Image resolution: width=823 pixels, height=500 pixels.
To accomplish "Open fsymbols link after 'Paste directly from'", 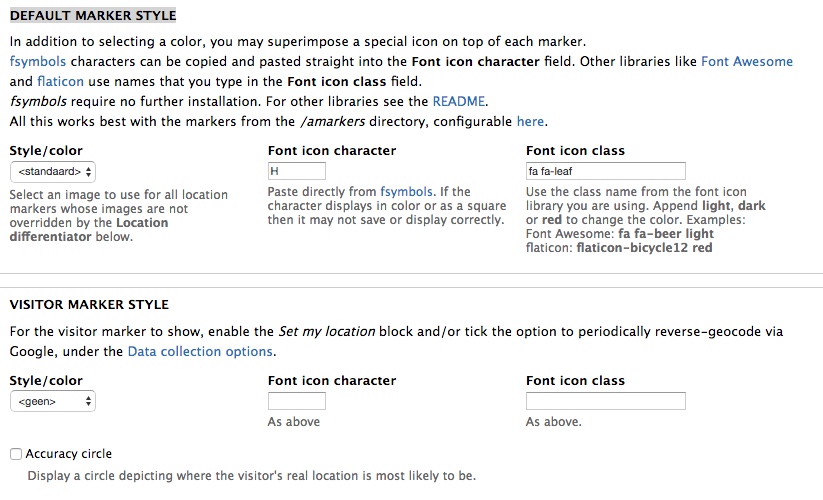I will (406, 191).
